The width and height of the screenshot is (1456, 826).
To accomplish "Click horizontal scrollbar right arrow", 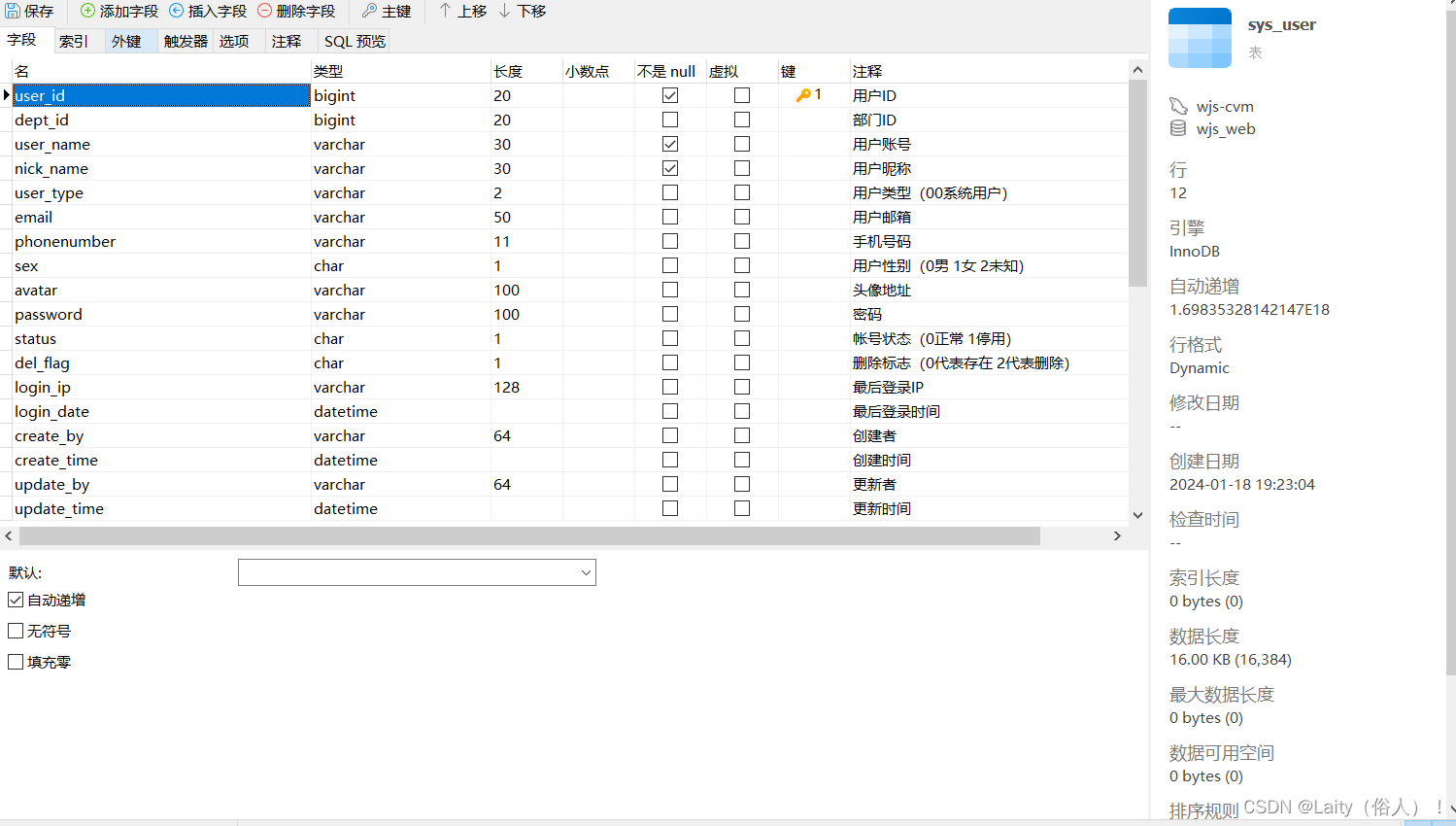I will tap(1117, 535).
